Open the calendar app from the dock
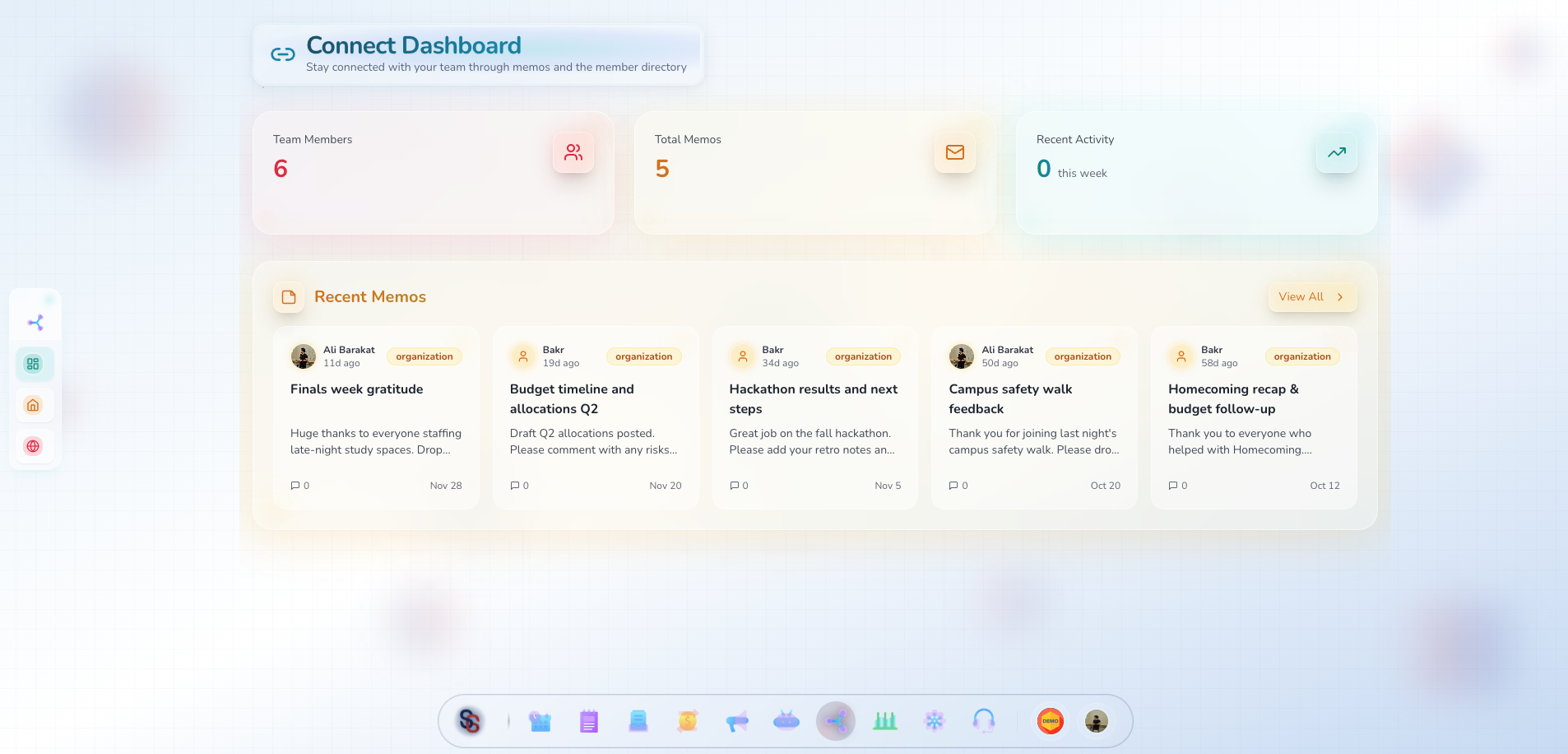The image size is (1568, 754). coord(540,720)
